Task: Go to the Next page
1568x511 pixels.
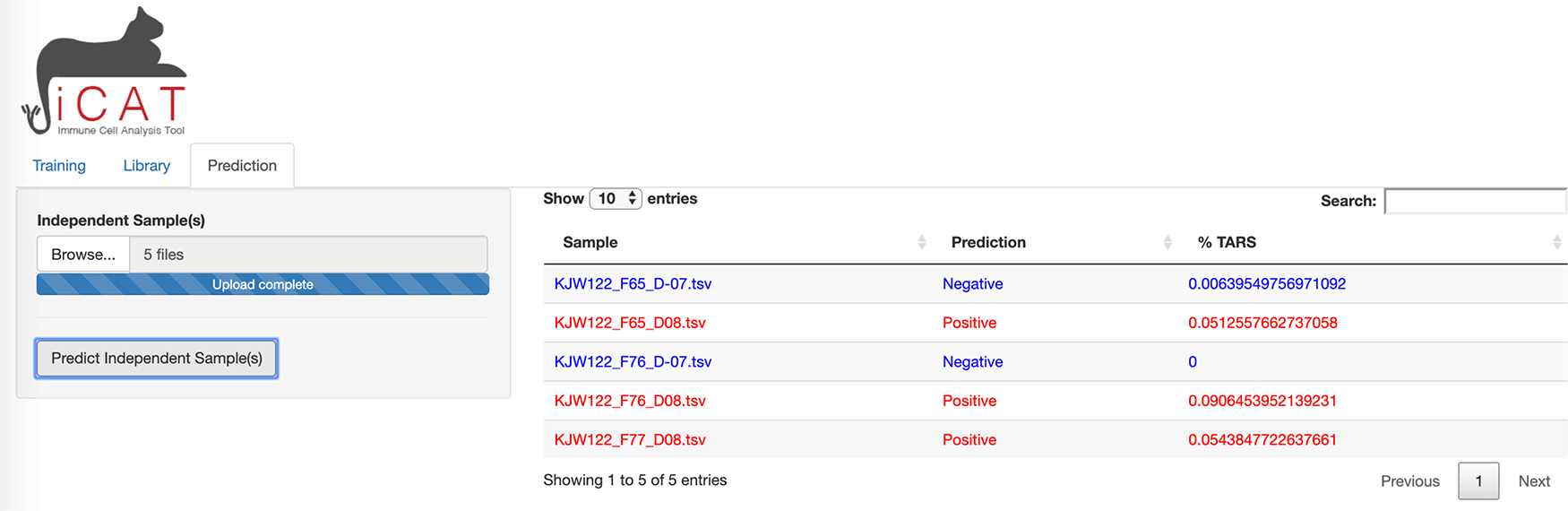Action: click(x=1534, y=481)
